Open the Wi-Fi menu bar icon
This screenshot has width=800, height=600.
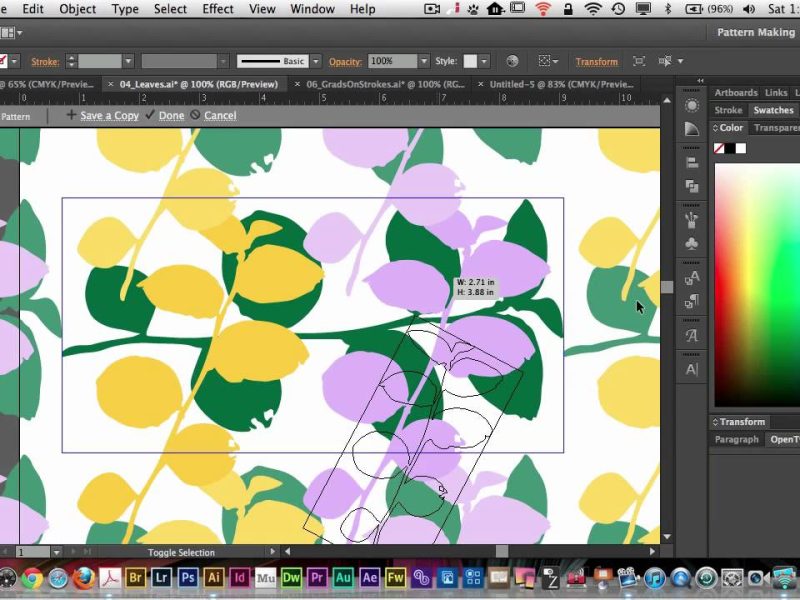point(593,9)
